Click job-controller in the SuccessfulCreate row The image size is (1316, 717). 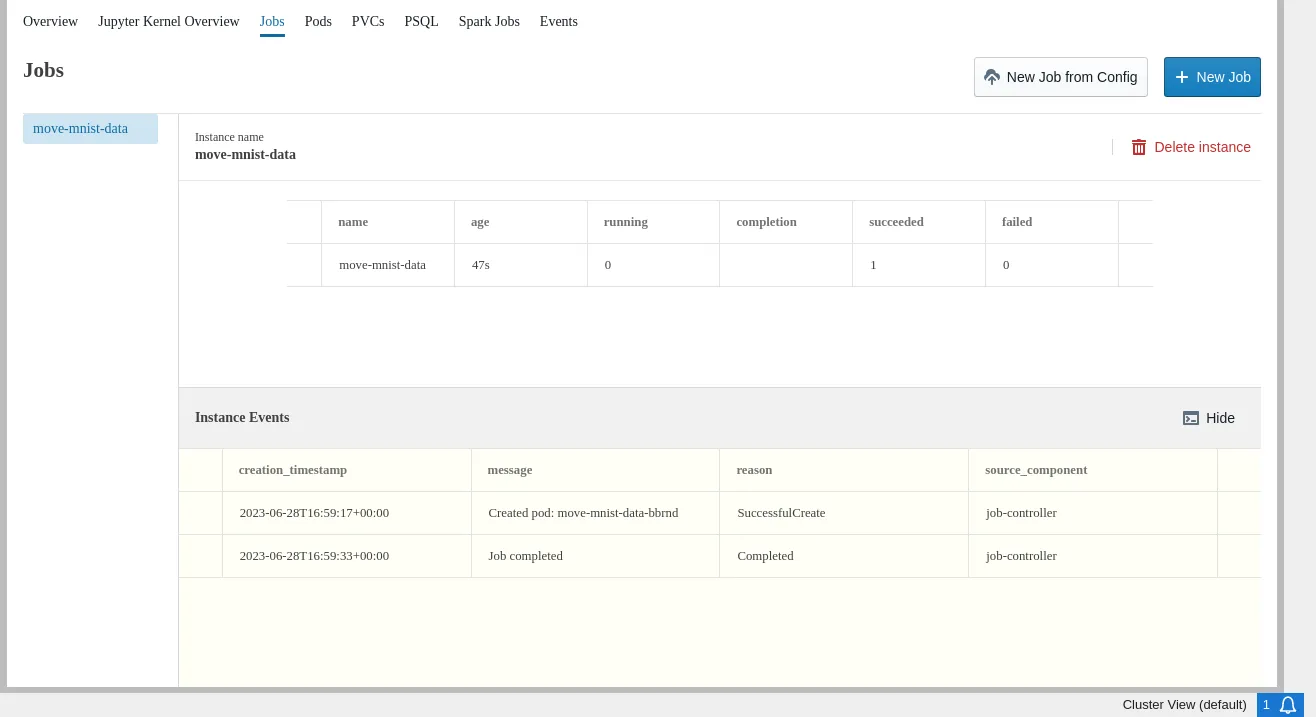point(1021,513)
